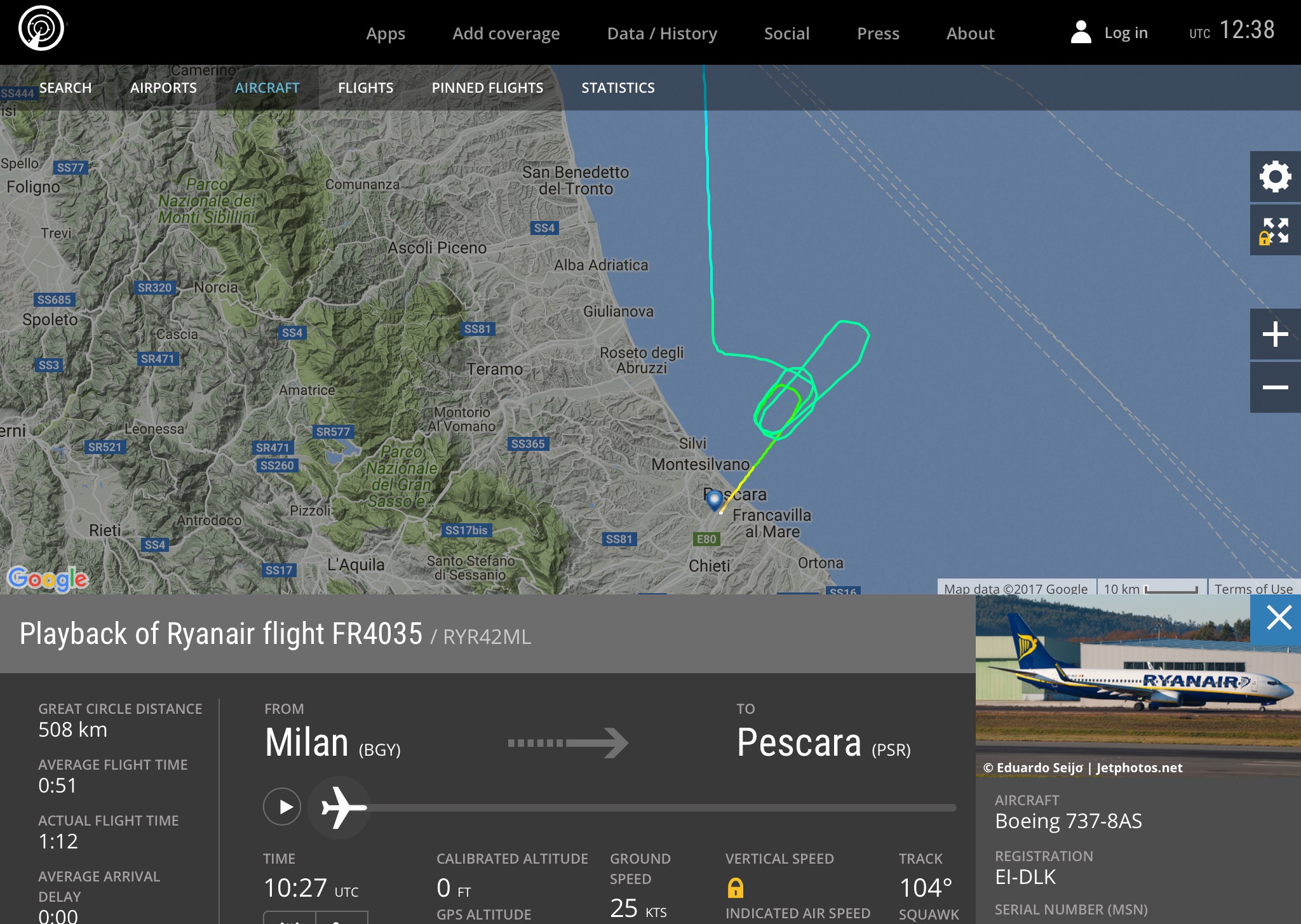Click the Pescara airport map pin
This screenshot has height=924, width=1301.
(x=715, y=500)
